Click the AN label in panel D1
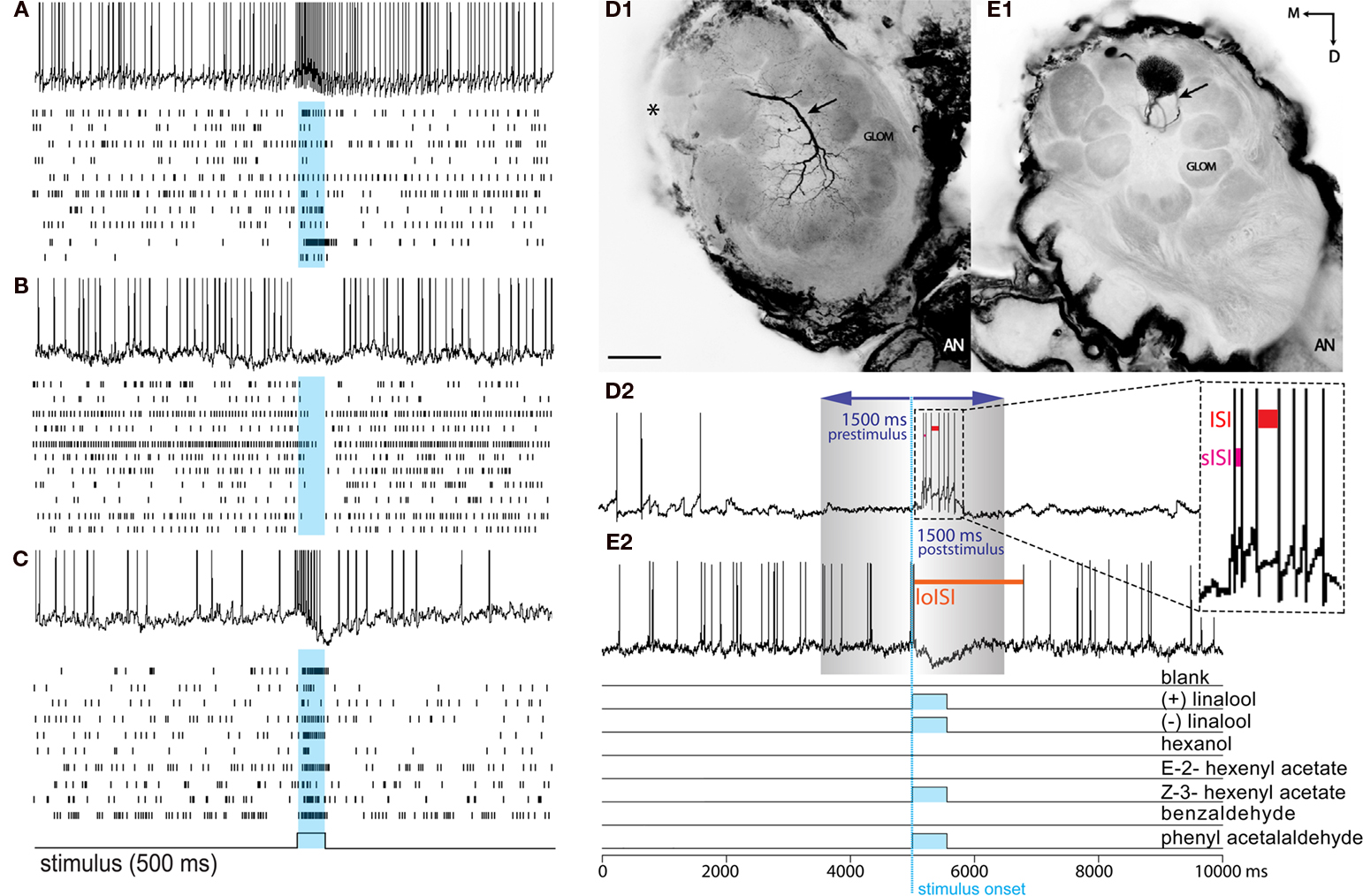The image size is (1363, 896). click(x=953, y=345)
